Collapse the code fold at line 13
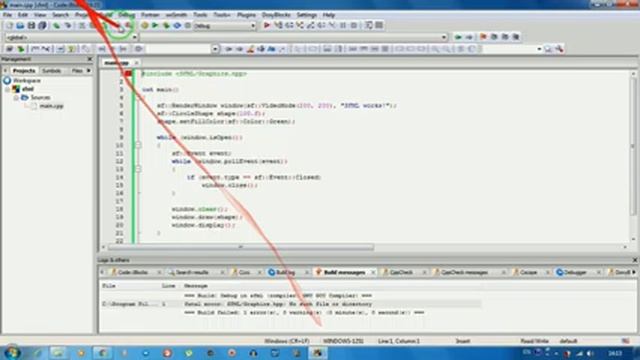Viewport: 640px width, 360px height. (x=138, y=169)
